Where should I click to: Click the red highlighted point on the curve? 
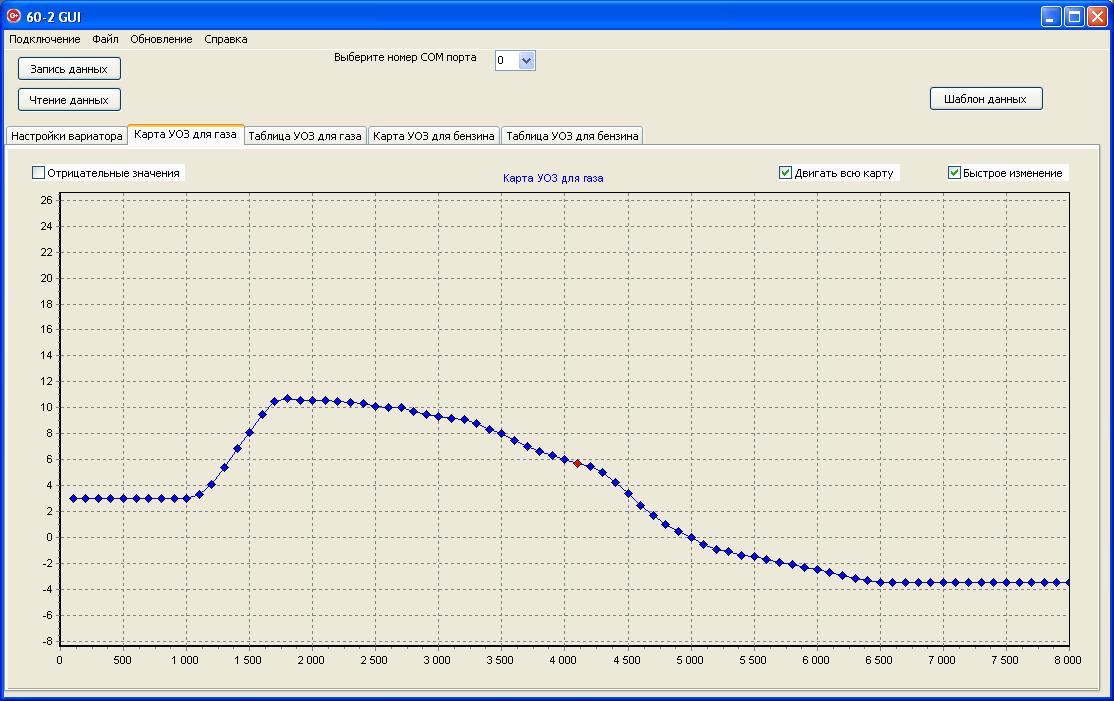pos(577,463)
